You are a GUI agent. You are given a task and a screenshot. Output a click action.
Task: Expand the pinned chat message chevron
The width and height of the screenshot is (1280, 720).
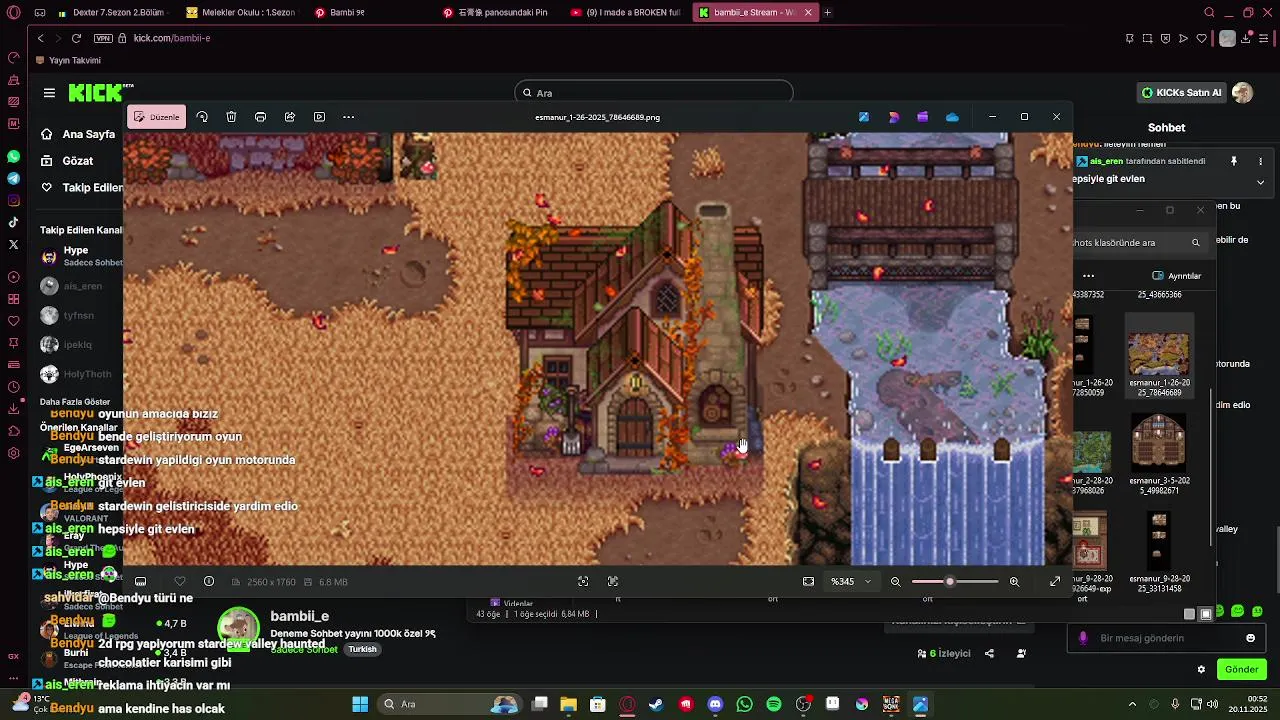pos(1260,182)
